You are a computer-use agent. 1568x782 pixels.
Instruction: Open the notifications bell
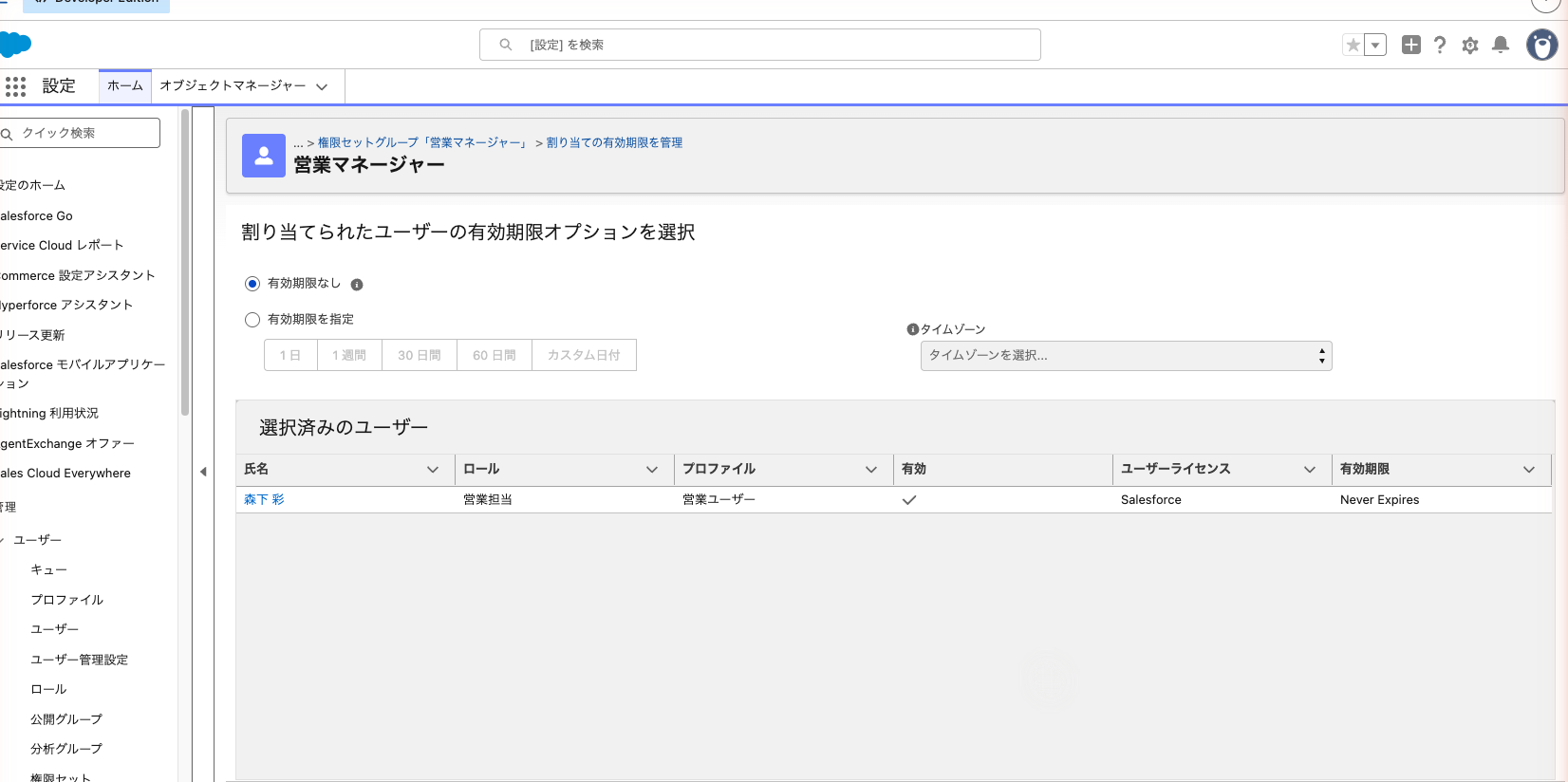[1501, 45]
